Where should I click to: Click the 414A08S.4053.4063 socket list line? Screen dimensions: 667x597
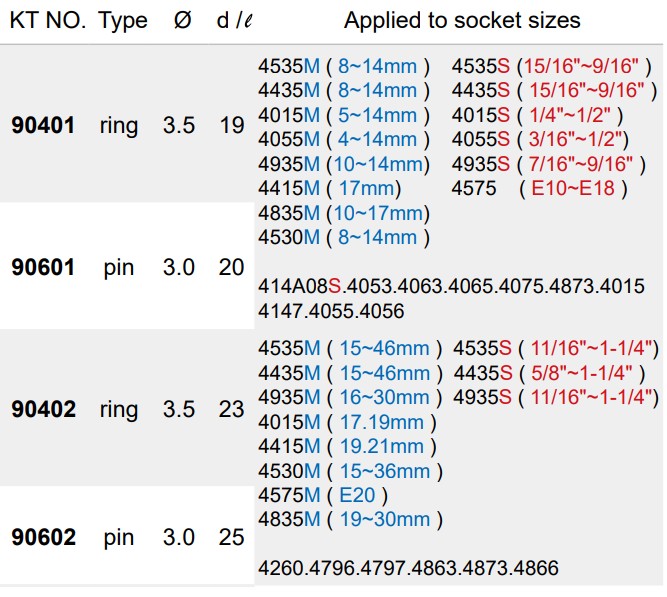coord(451,287)
